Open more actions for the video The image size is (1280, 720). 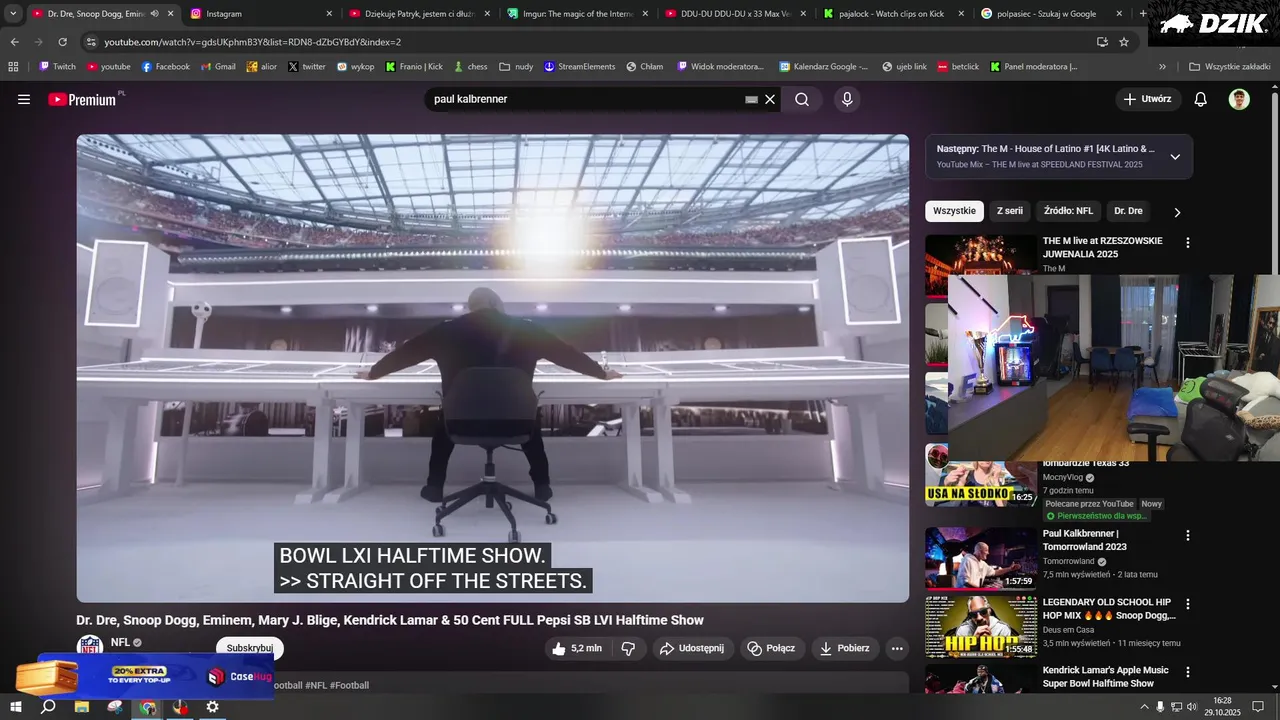click(897, 648)
